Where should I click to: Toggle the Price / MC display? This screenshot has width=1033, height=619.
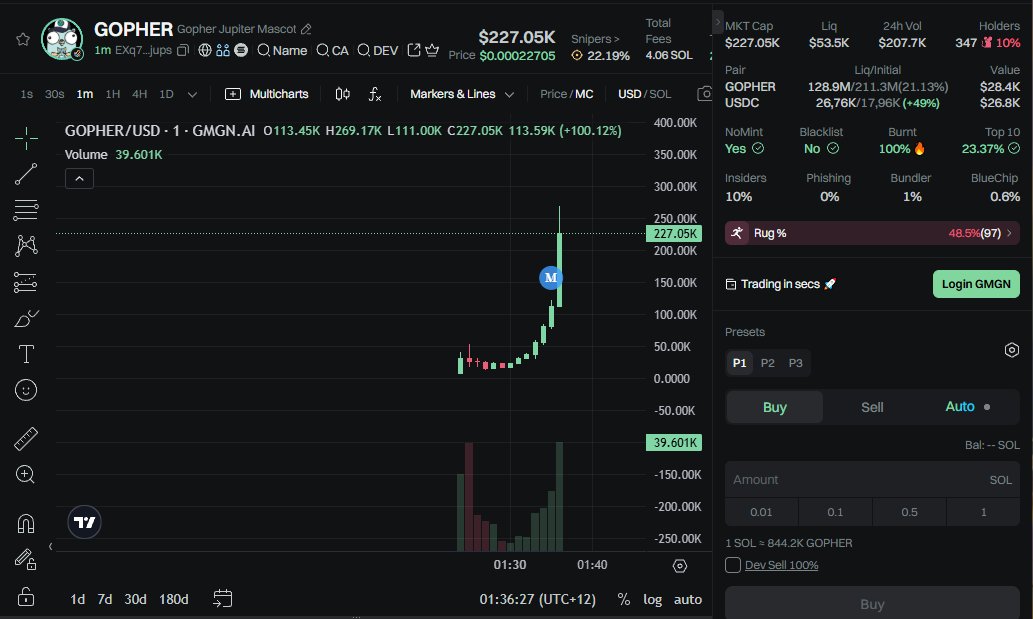567,94
